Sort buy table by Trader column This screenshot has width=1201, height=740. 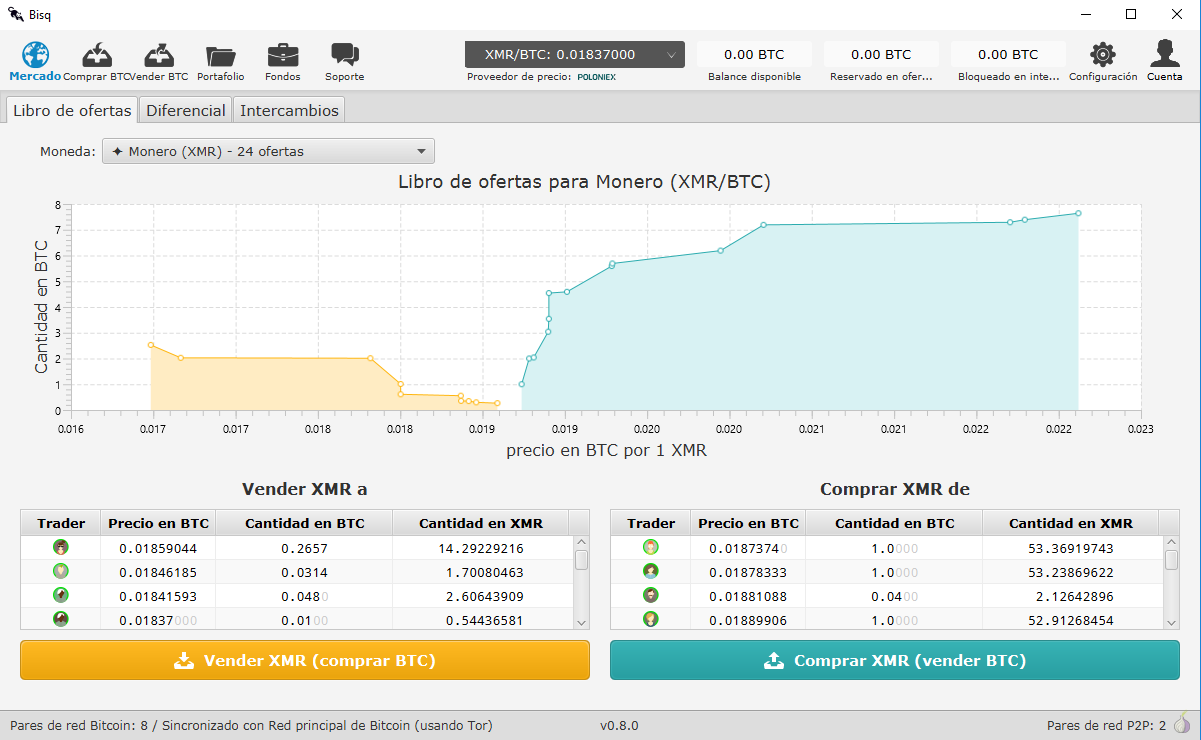click(651, 523)
